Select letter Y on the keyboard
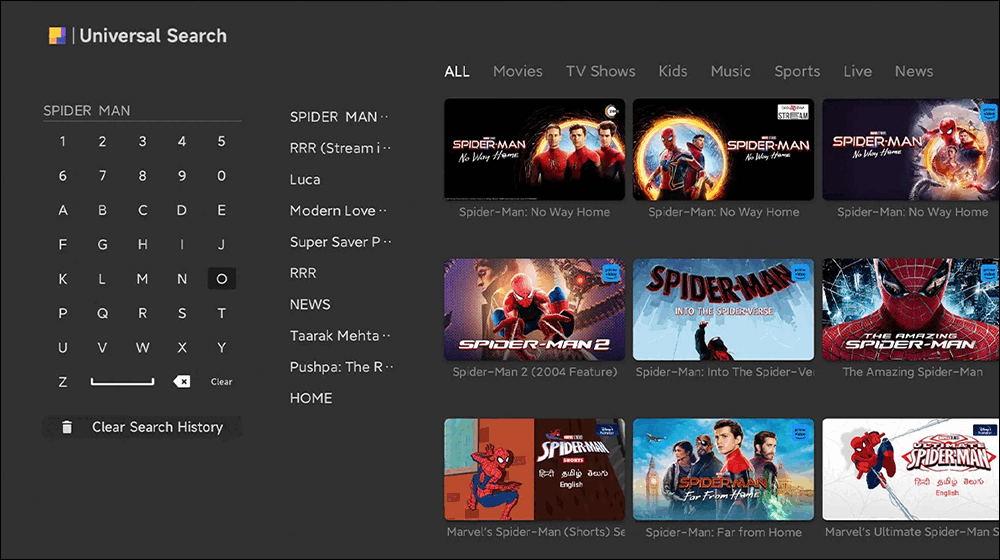The image size is (1000, 560). (221, 348)
